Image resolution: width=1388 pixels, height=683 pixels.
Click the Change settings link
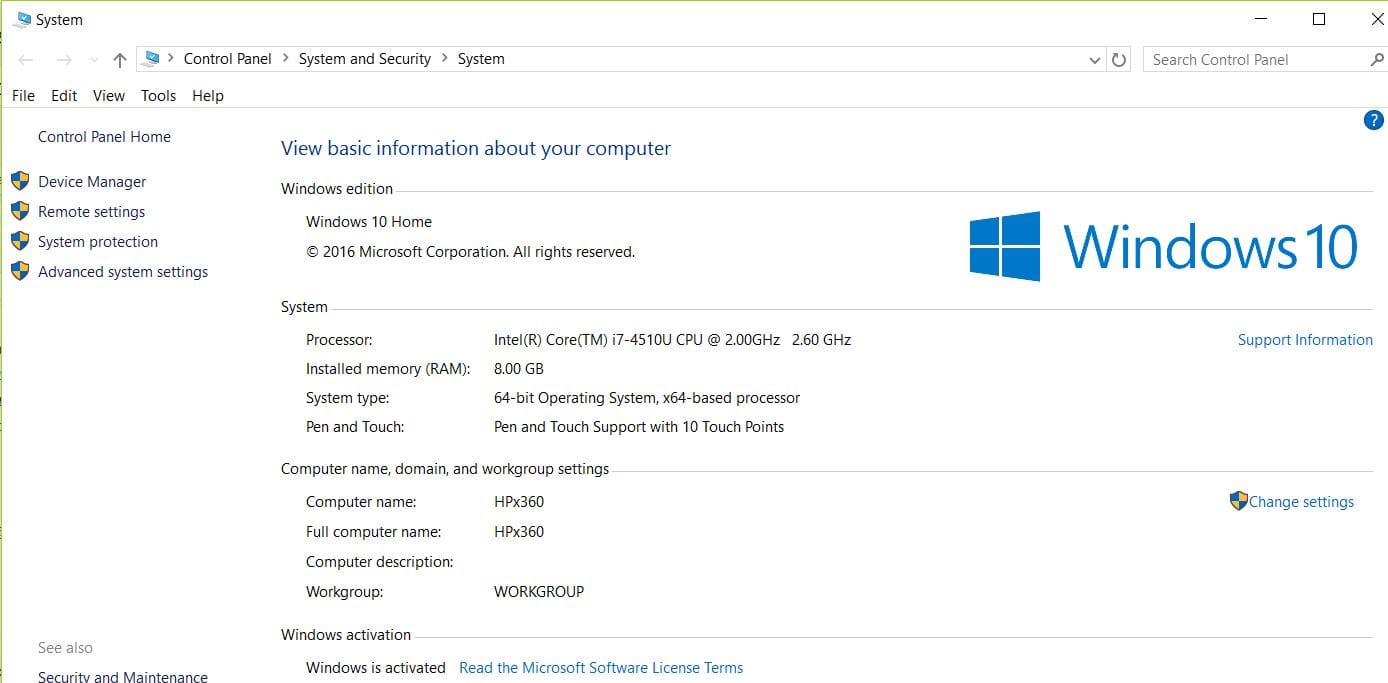pyautogui.click(x=1301, y=502)
